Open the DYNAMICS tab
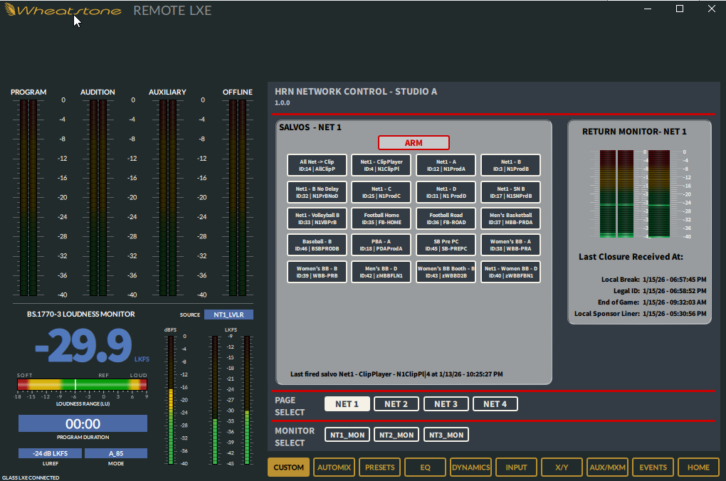726x481 pixels. pos(470,467)
